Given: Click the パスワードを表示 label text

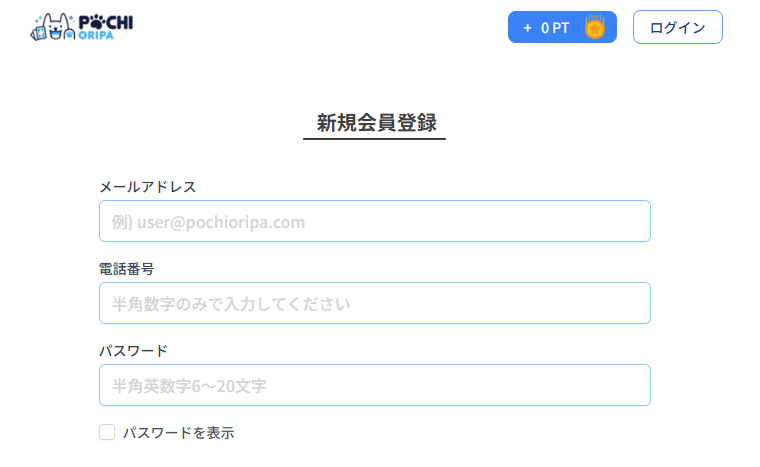Looking at the screenshot, I should point(178,433).
